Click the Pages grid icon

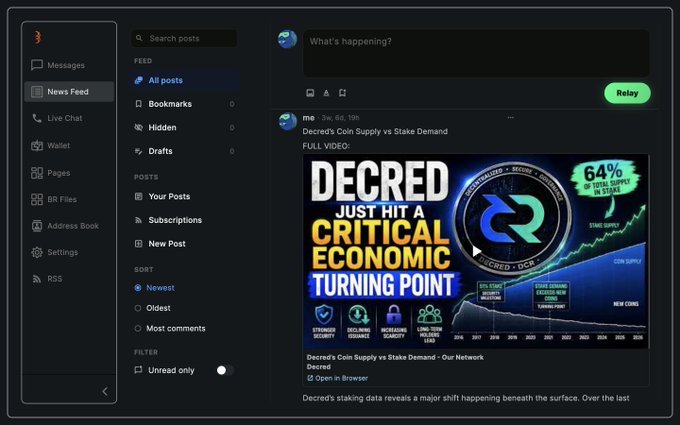(37, 173)
